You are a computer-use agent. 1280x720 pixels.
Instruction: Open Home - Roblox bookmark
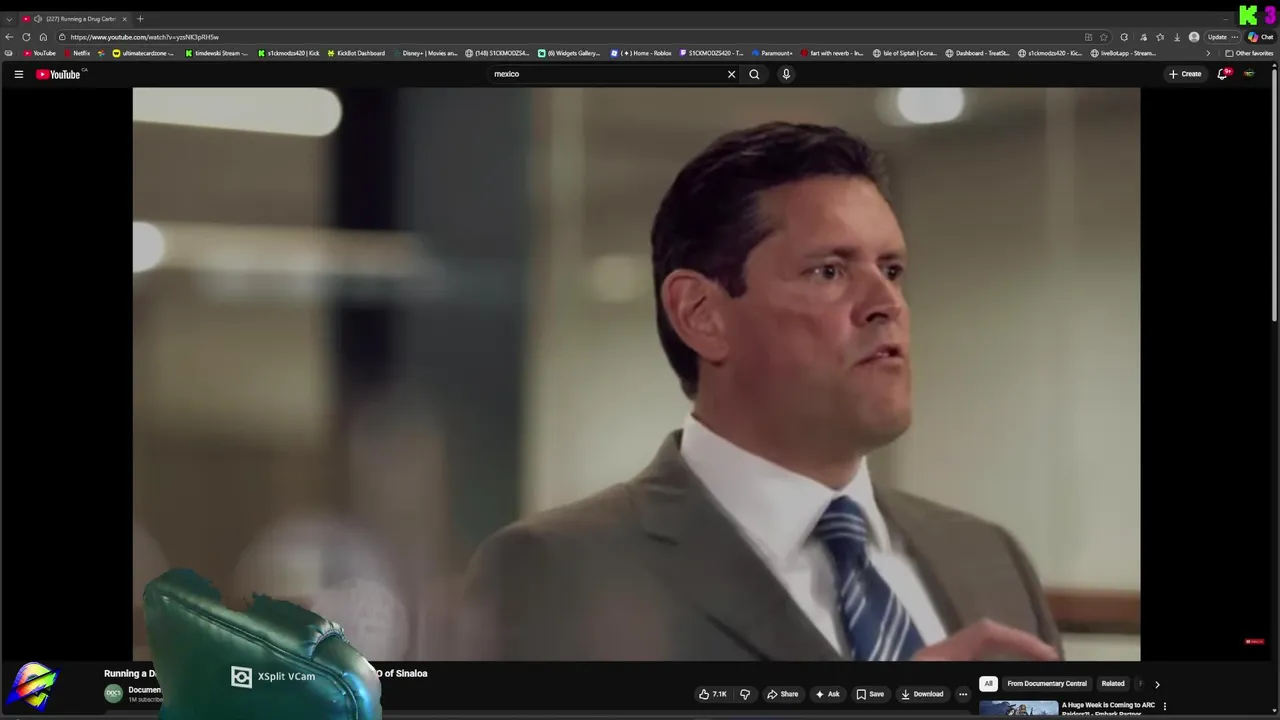coord(641,53)
